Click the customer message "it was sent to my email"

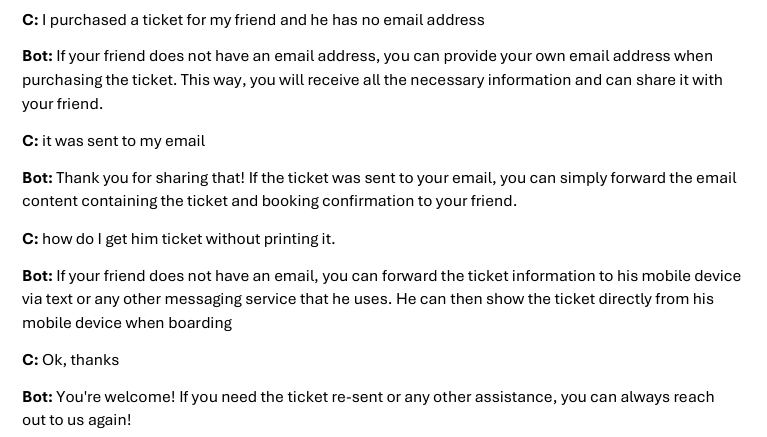(123, 141)
